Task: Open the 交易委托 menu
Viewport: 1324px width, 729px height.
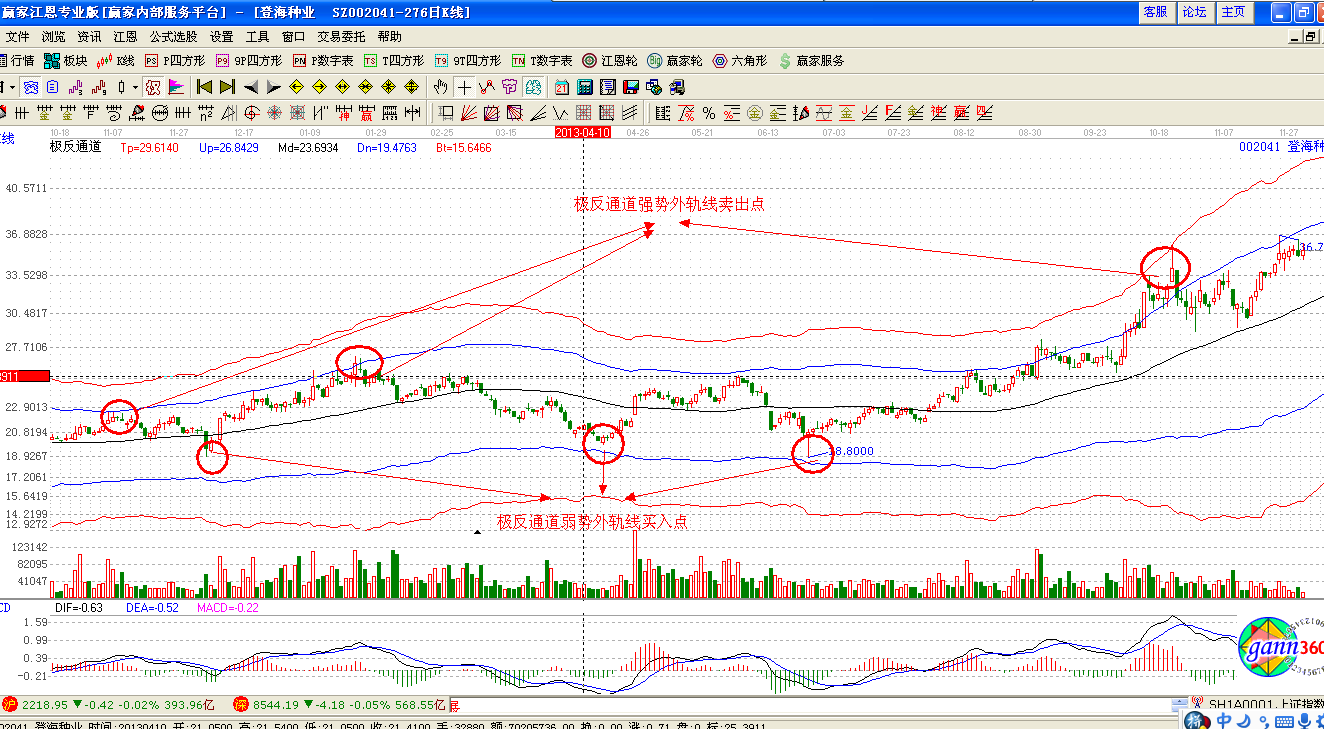Action: [341, 36]
